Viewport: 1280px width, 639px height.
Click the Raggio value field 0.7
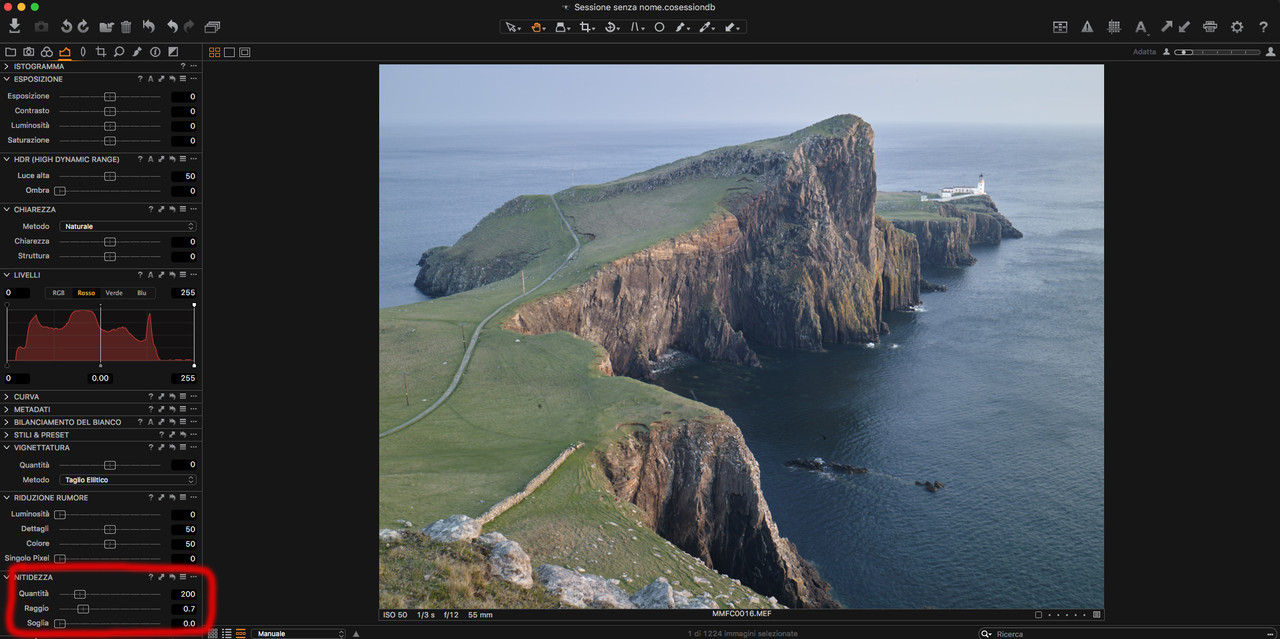click(184, 609)
